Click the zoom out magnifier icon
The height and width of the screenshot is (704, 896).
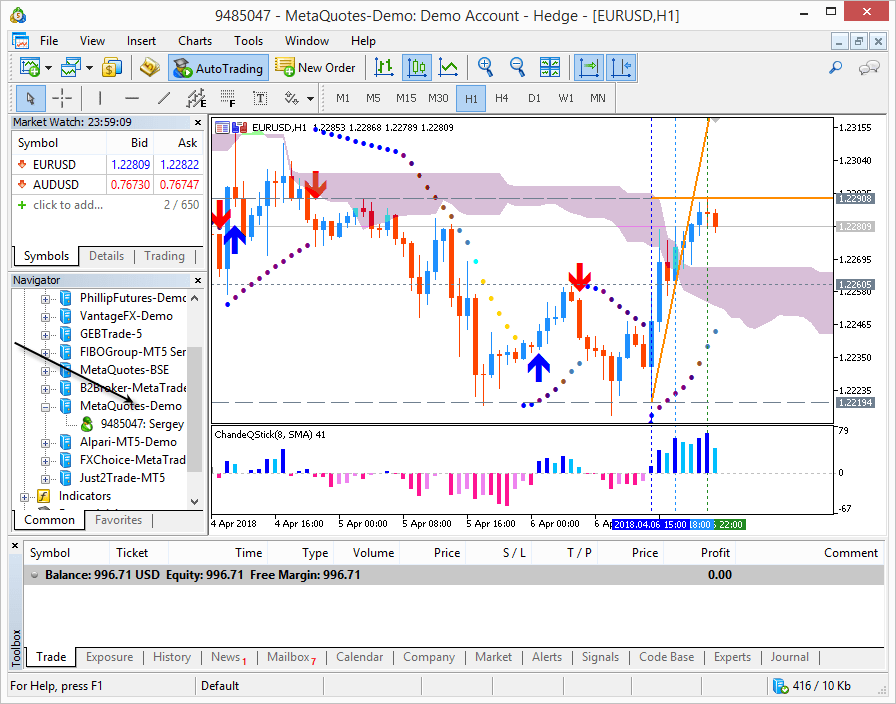click(517, 68)
